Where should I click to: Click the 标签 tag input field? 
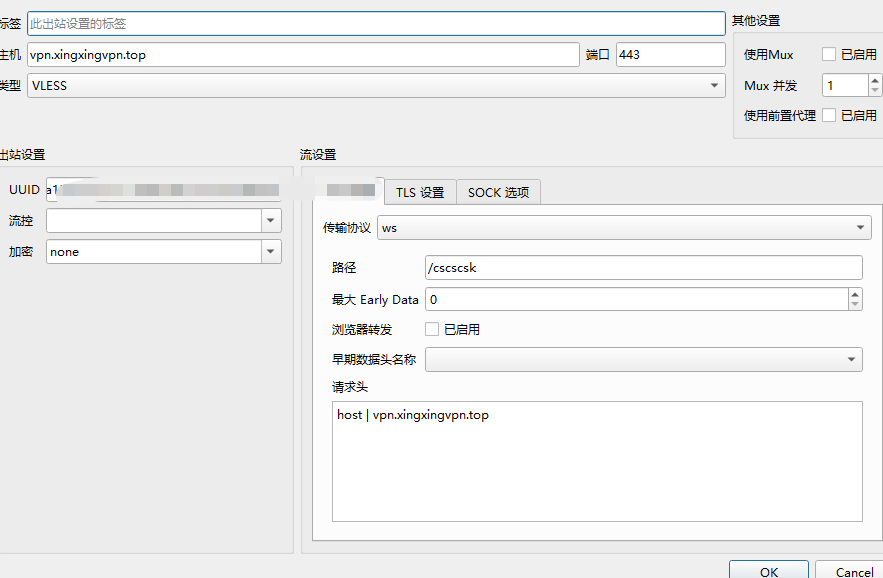375,23
